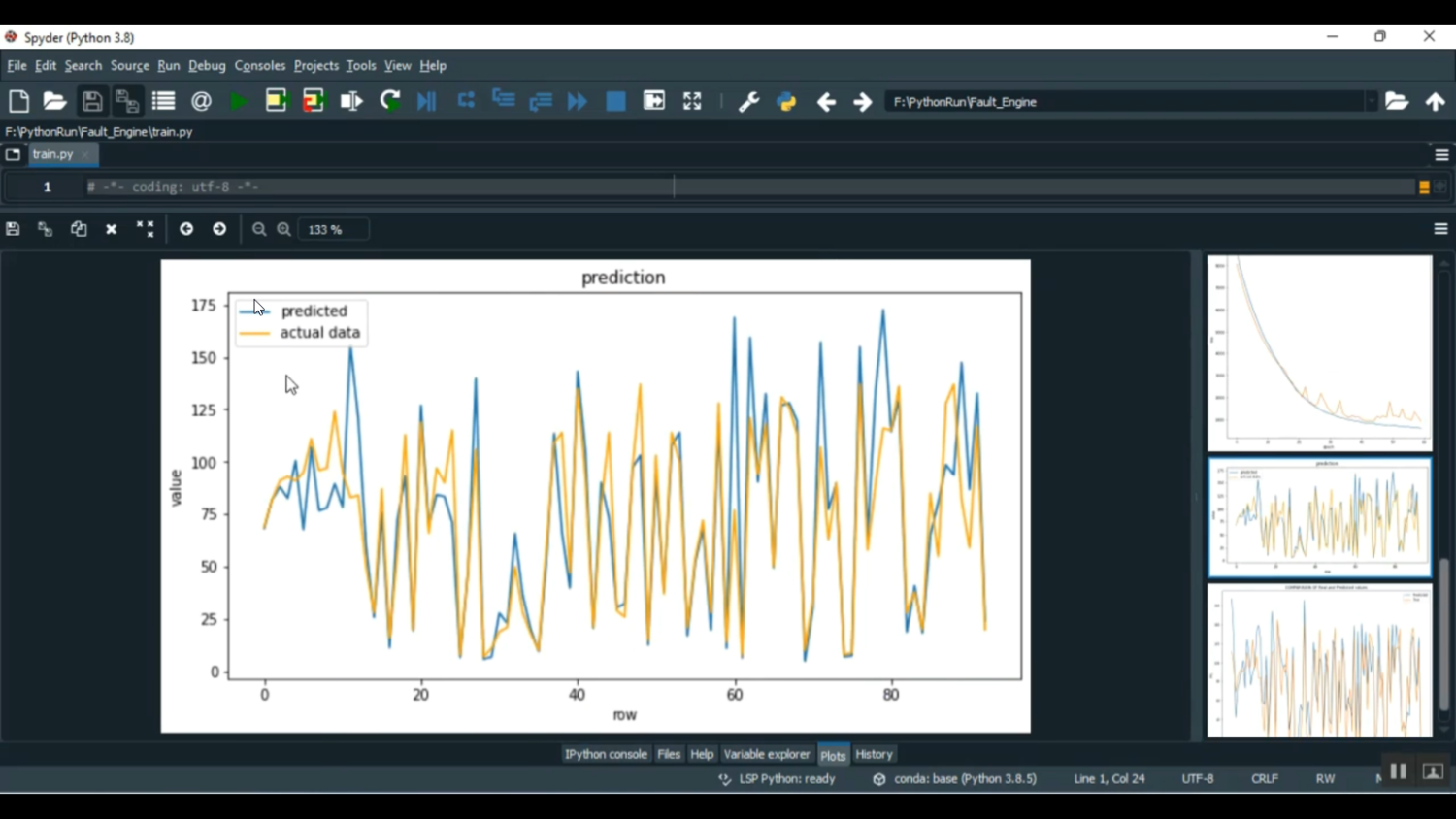Open editor pane options hamburger menu
1456x819 pixels.
tap(1441, 155)
